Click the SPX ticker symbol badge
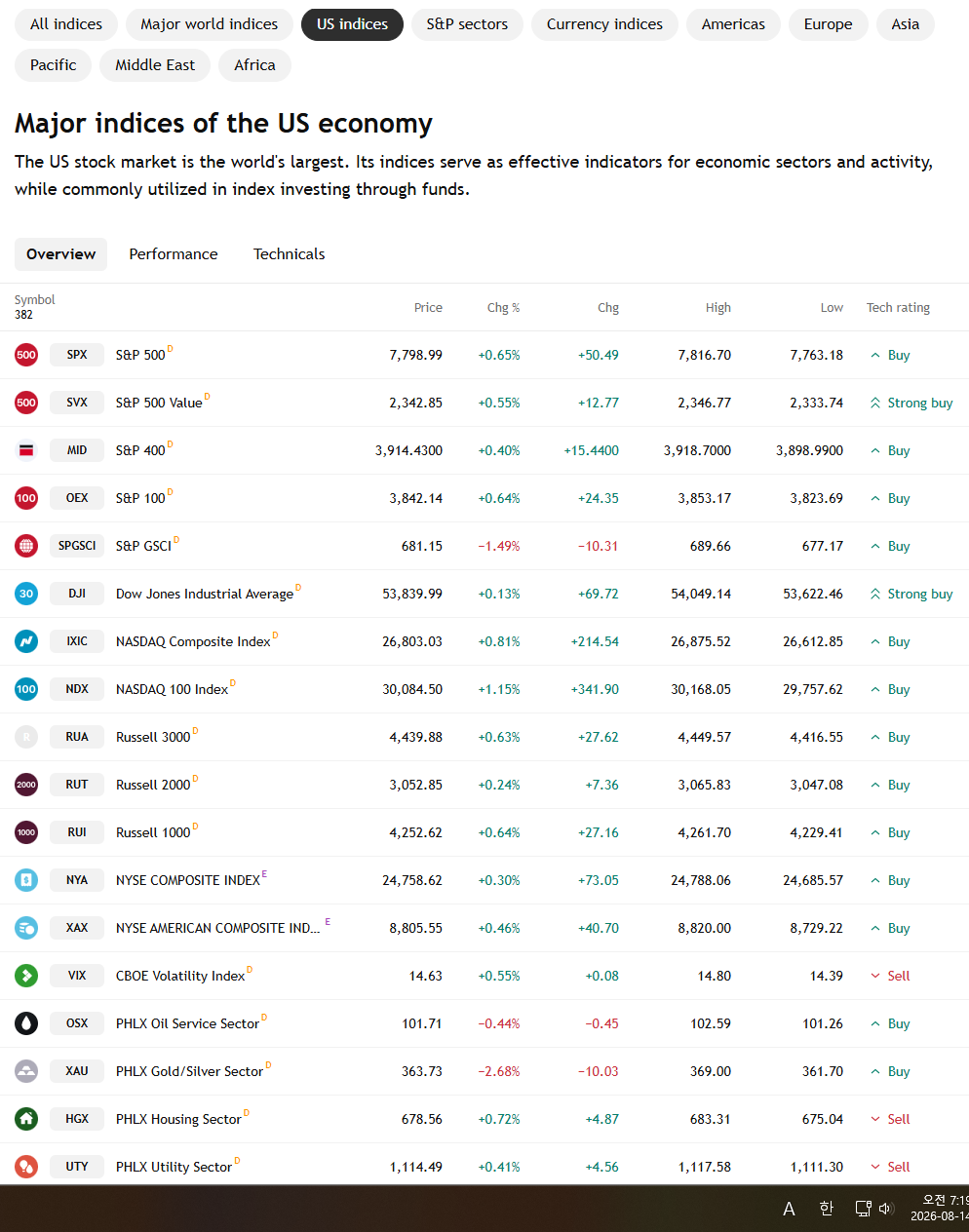Image resolution: width=969 pixels, height=1232 pixels. (x=77, y=355)
